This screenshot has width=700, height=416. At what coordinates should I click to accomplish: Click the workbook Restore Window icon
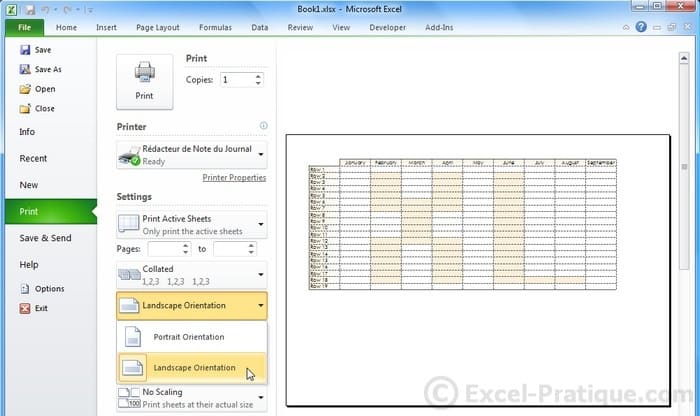671,27
